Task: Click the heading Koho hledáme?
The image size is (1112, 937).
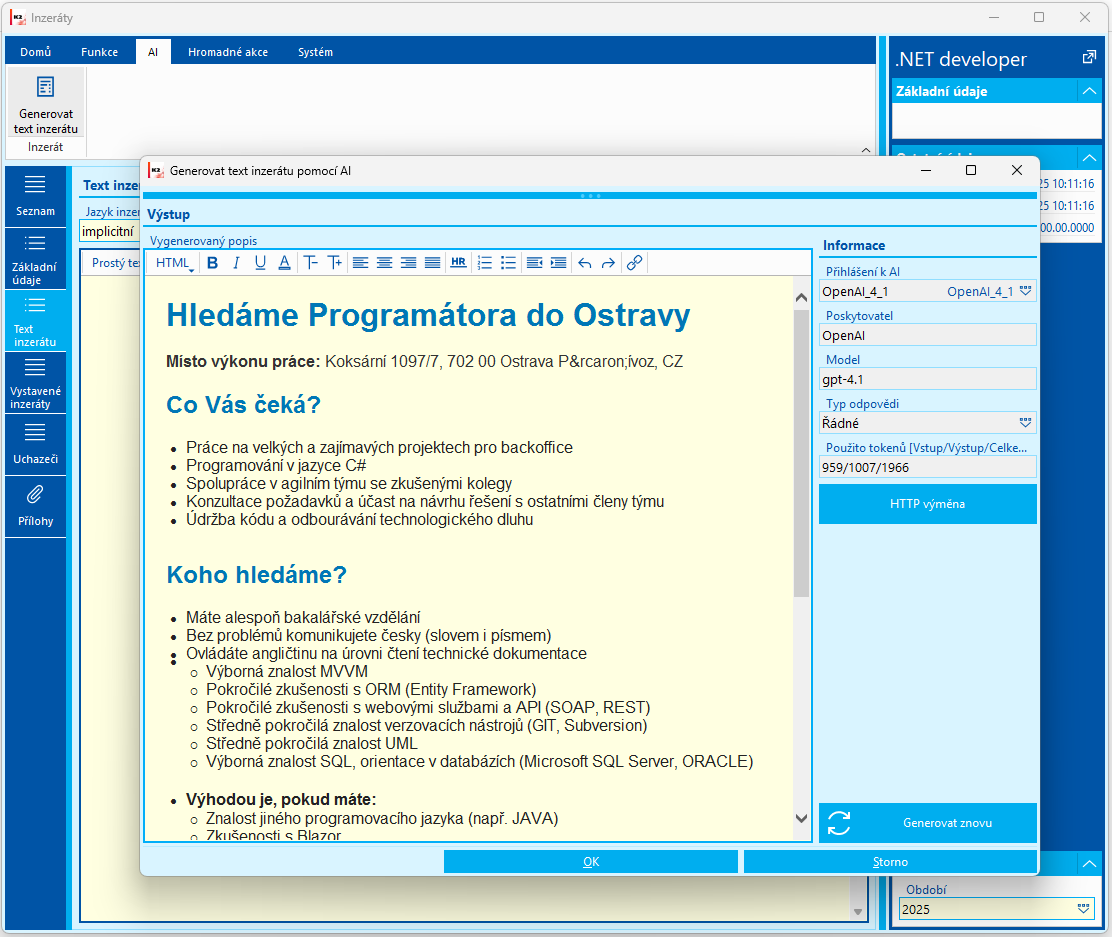Action: (x=257, y=575)
